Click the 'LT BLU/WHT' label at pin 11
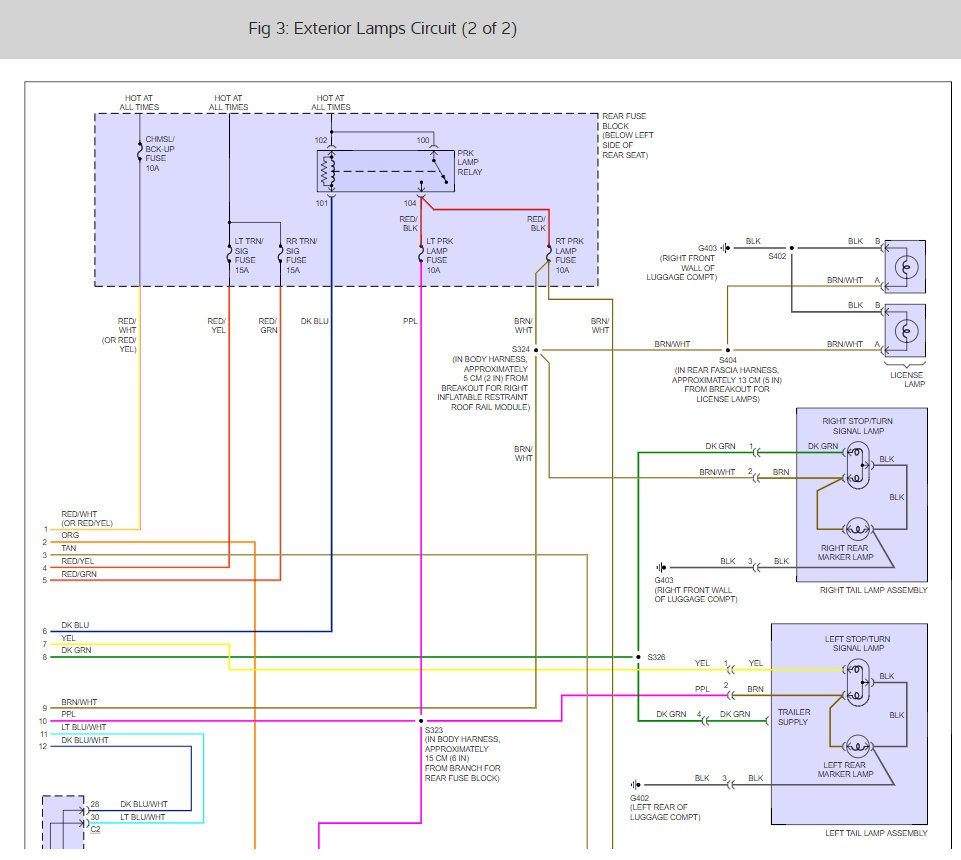961x860 pixels. [x=83, y=727]
